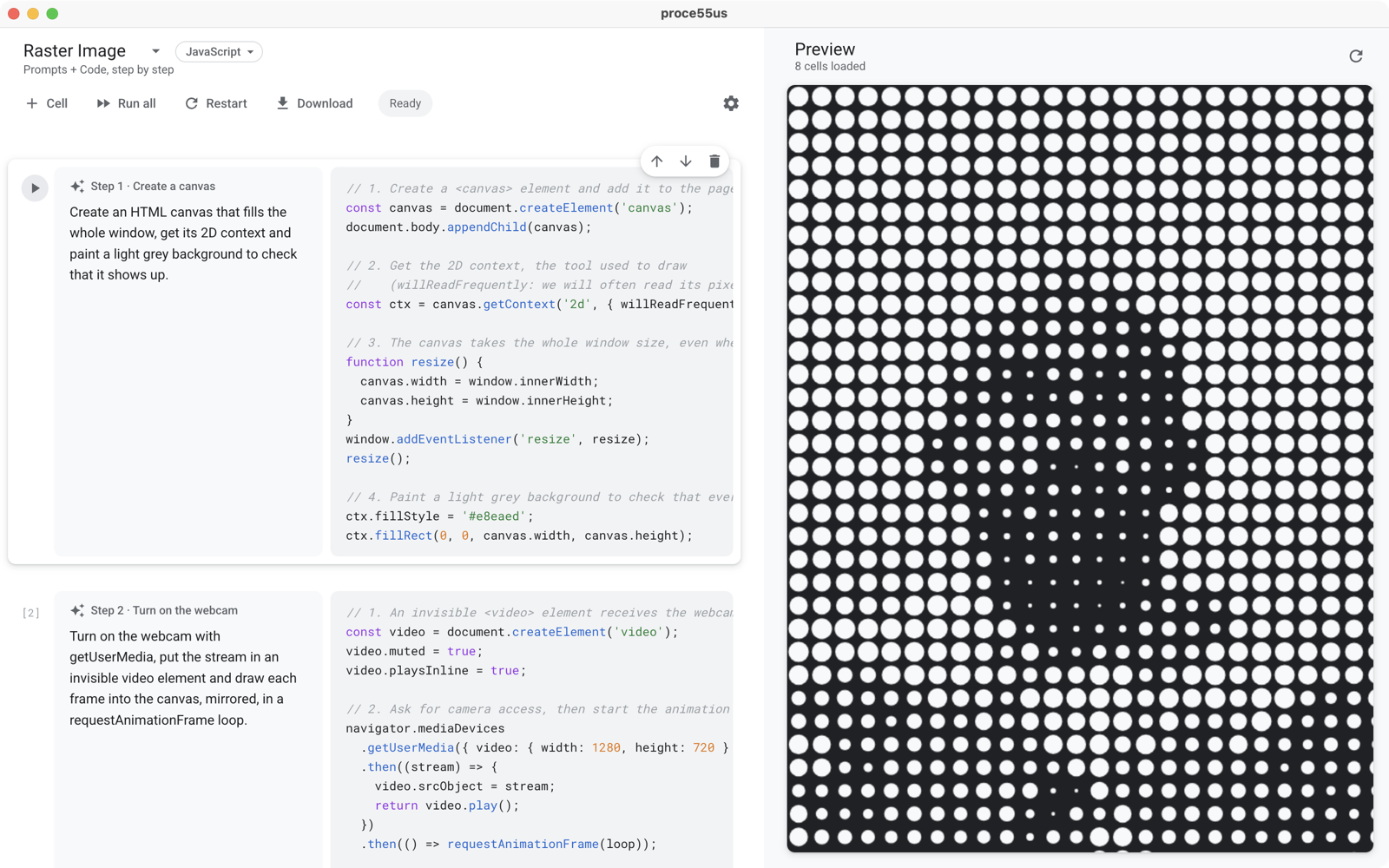1389x868 pixels.
Task: Move Step 1 cell down with arrow icon
Action: (686, 161)
